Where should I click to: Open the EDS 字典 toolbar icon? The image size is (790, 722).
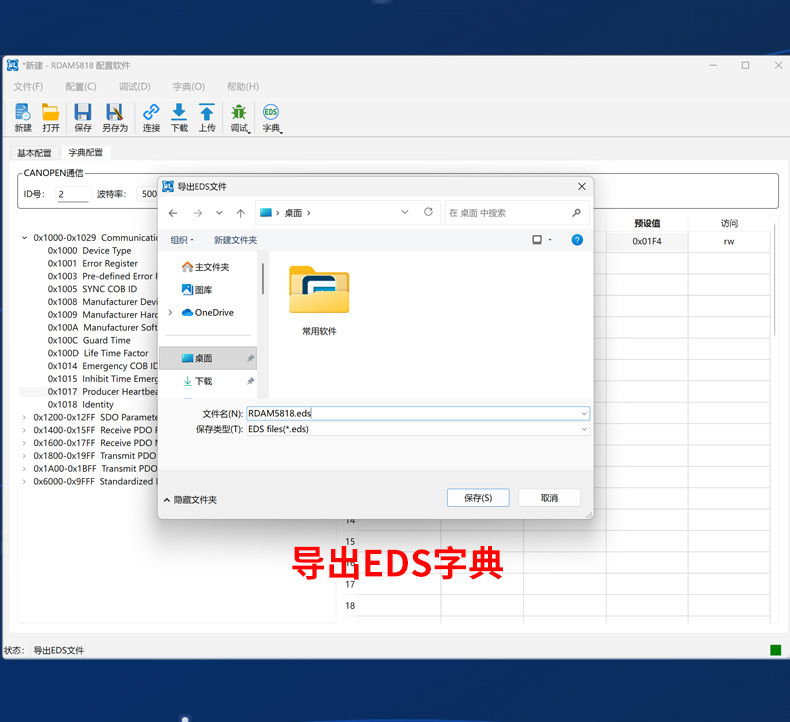point(270,113)
